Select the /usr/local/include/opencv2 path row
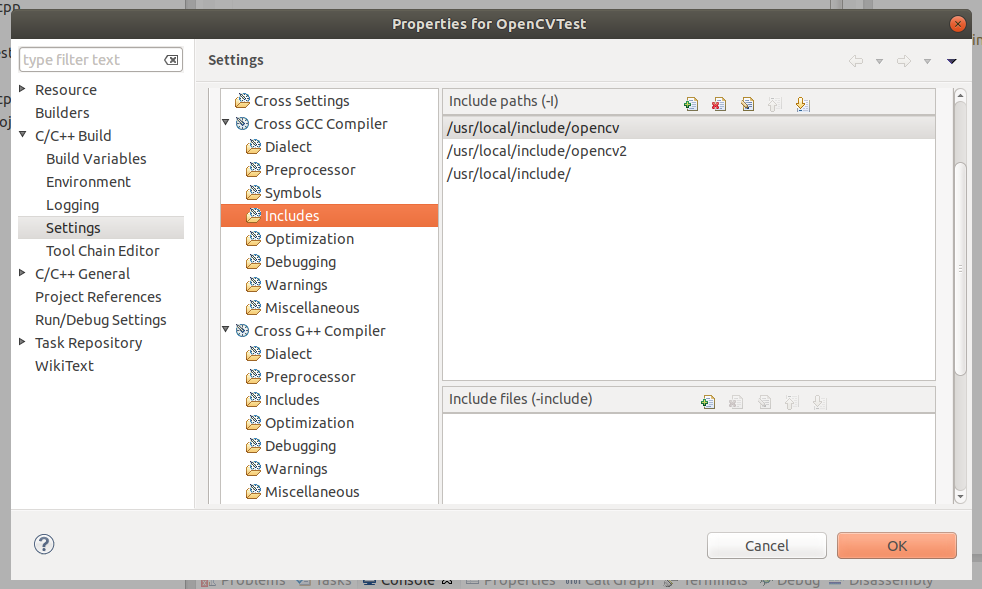Viewport: 982px width, 589px height. 689,151
